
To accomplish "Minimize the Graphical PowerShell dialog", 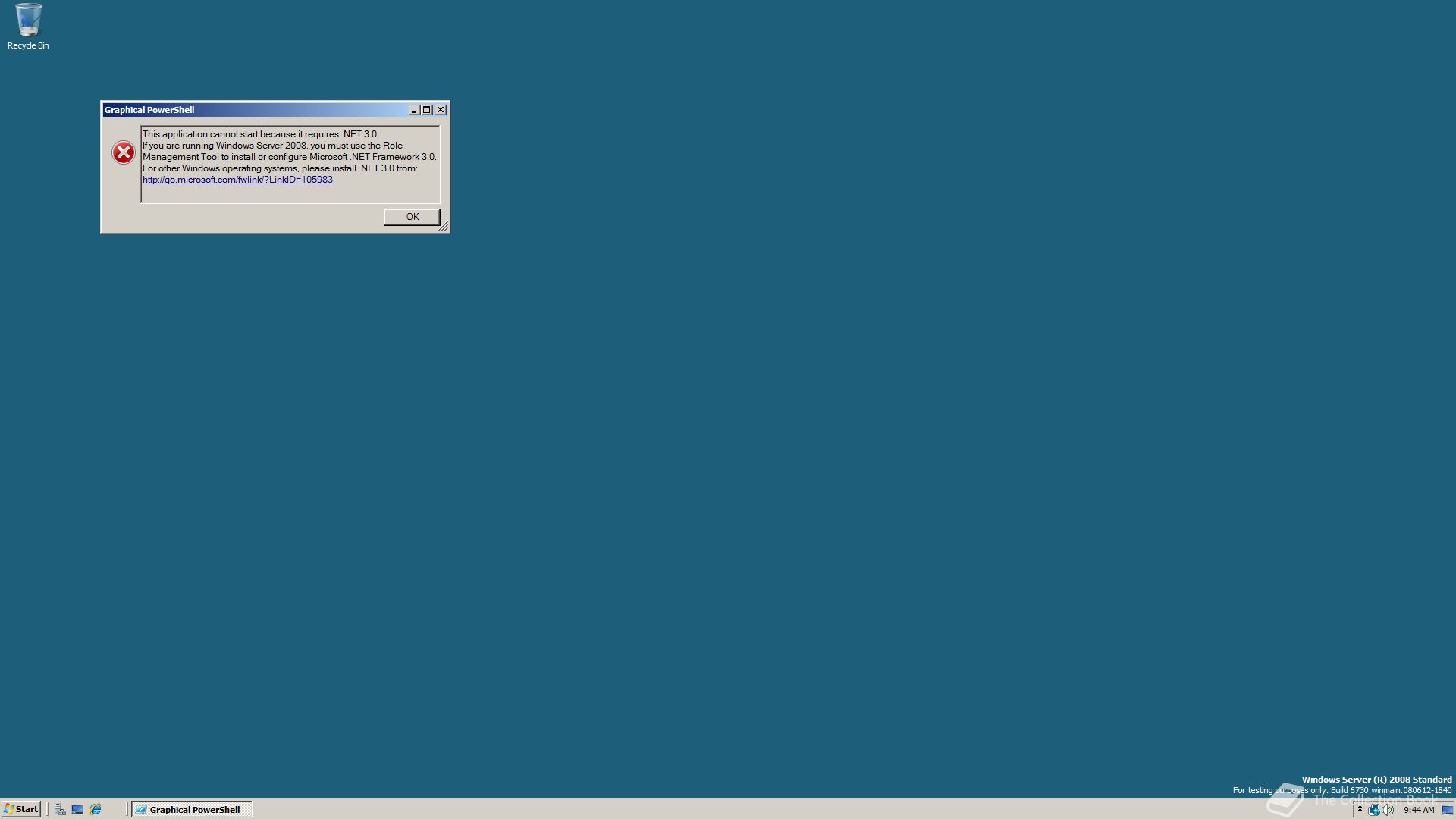I will (414, 110).
